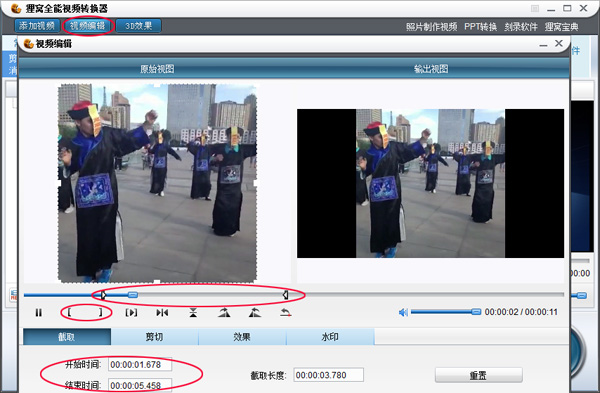The height and width of the screenshot is (393, 600).
Task: Pause the video playback
Action: point(39,313)
